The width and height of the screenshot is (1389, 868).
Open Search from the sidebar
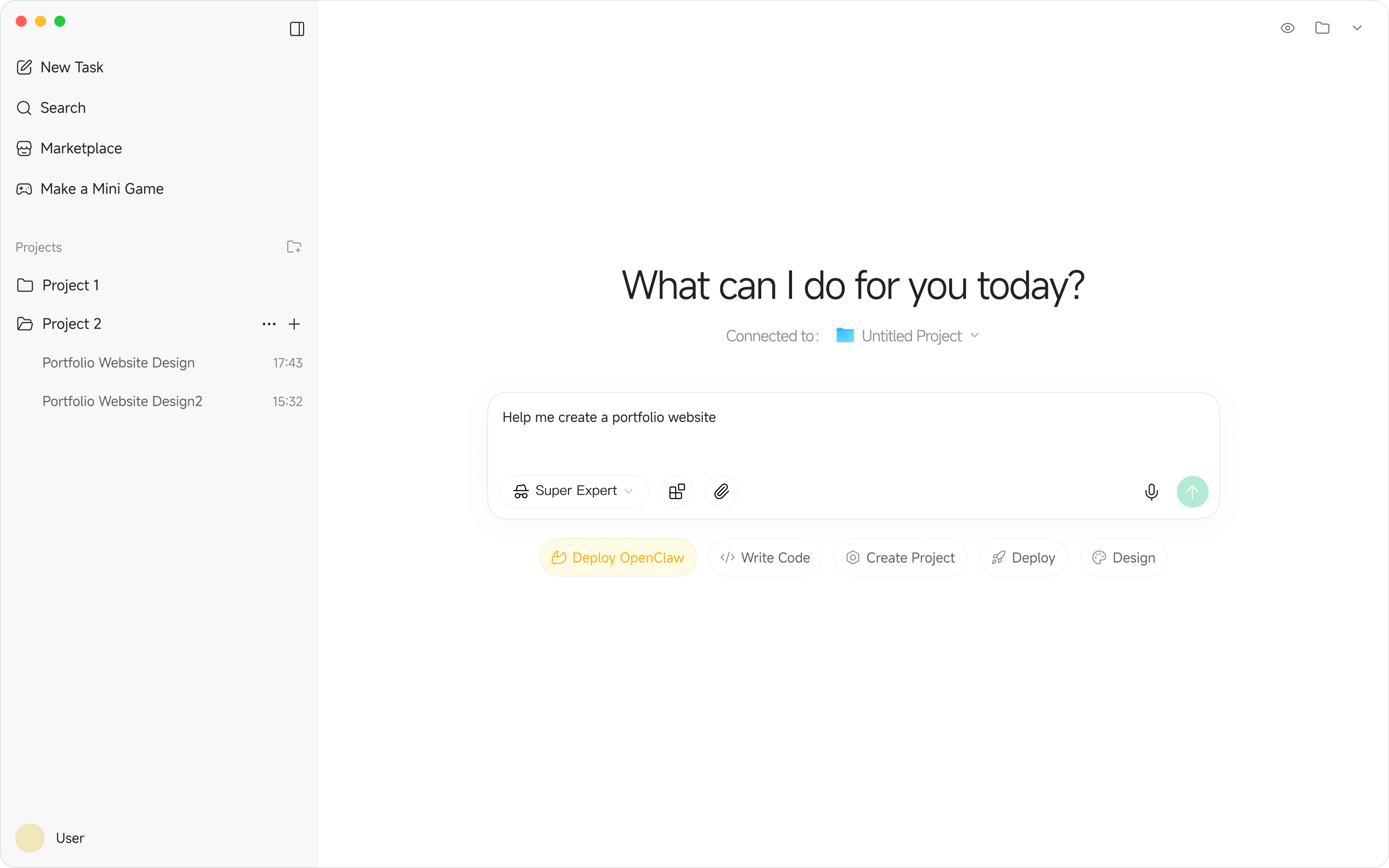click(63, 107)
